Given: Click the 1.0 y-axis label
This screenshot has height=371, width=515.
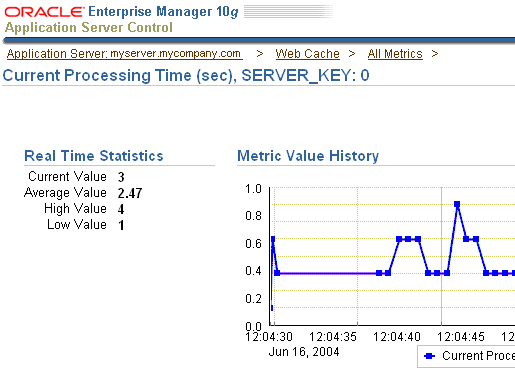Looking at the screenshot, I should tap(253, 189).
